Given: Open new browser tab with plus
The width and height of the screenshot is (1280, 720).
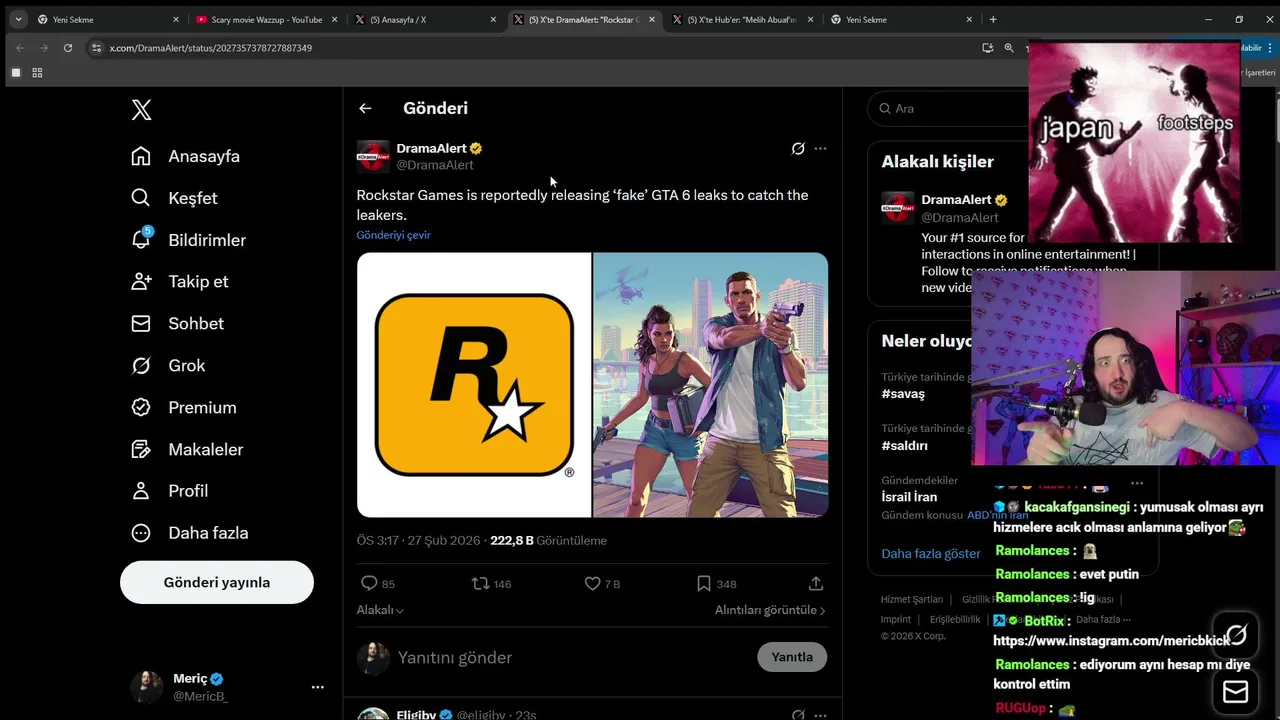Looking at the screenshot, I should pos(993,19).
